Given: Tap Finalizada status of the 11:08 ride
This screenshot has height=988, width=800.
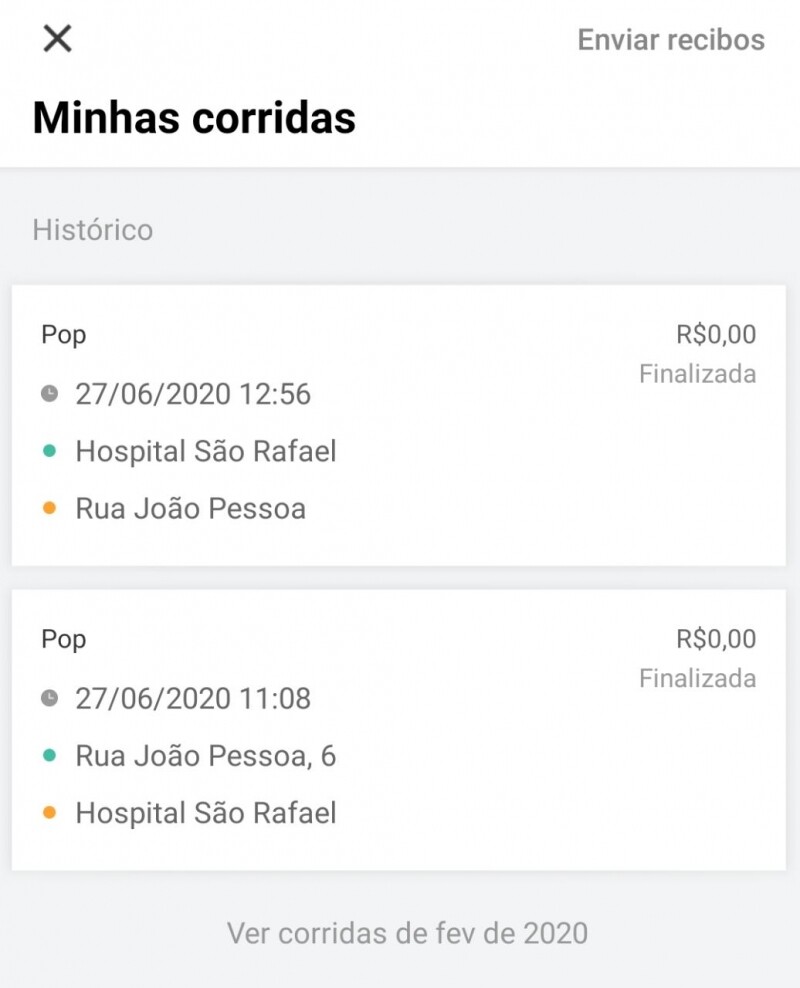Looking at the screenshot, I should point(697,679).
